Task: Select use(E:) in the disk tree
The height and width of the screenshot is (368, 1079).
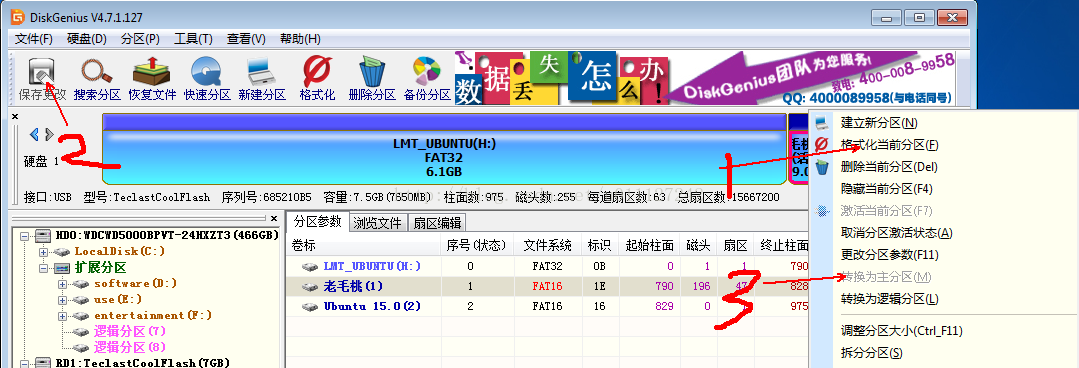Action: (x=118, y=299)
